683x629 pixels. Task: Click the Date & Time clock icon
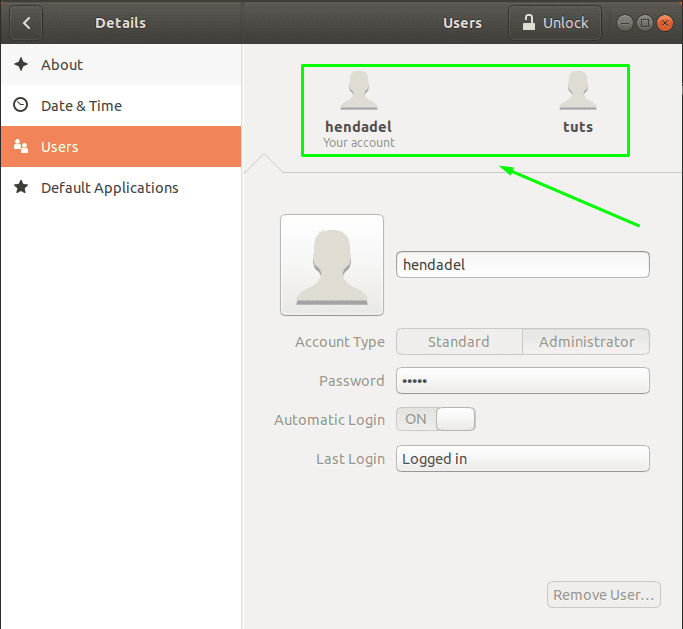coord(20,105)
